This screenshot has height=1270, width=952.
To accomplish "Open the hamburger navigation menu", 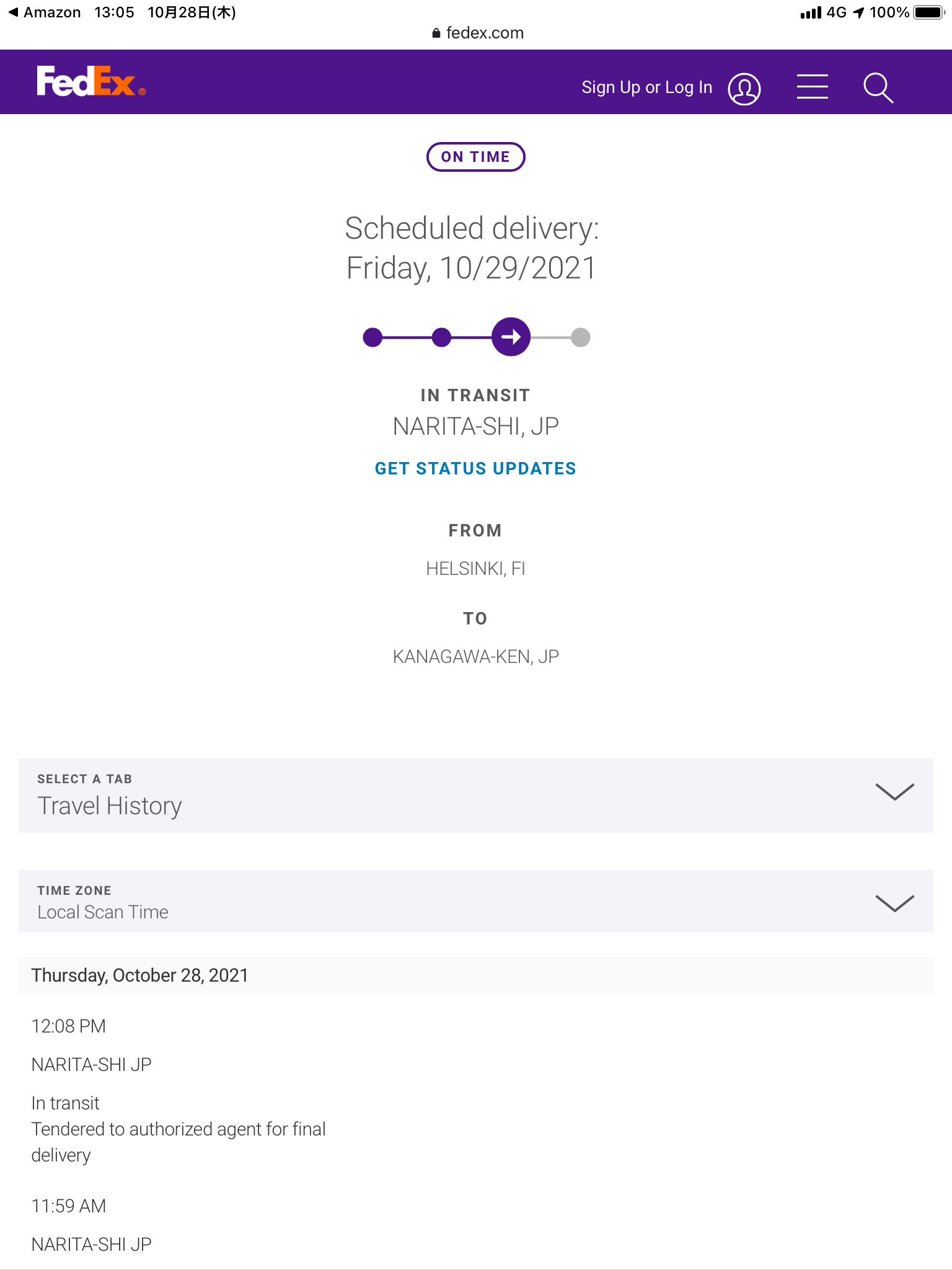I will [812, 87].
